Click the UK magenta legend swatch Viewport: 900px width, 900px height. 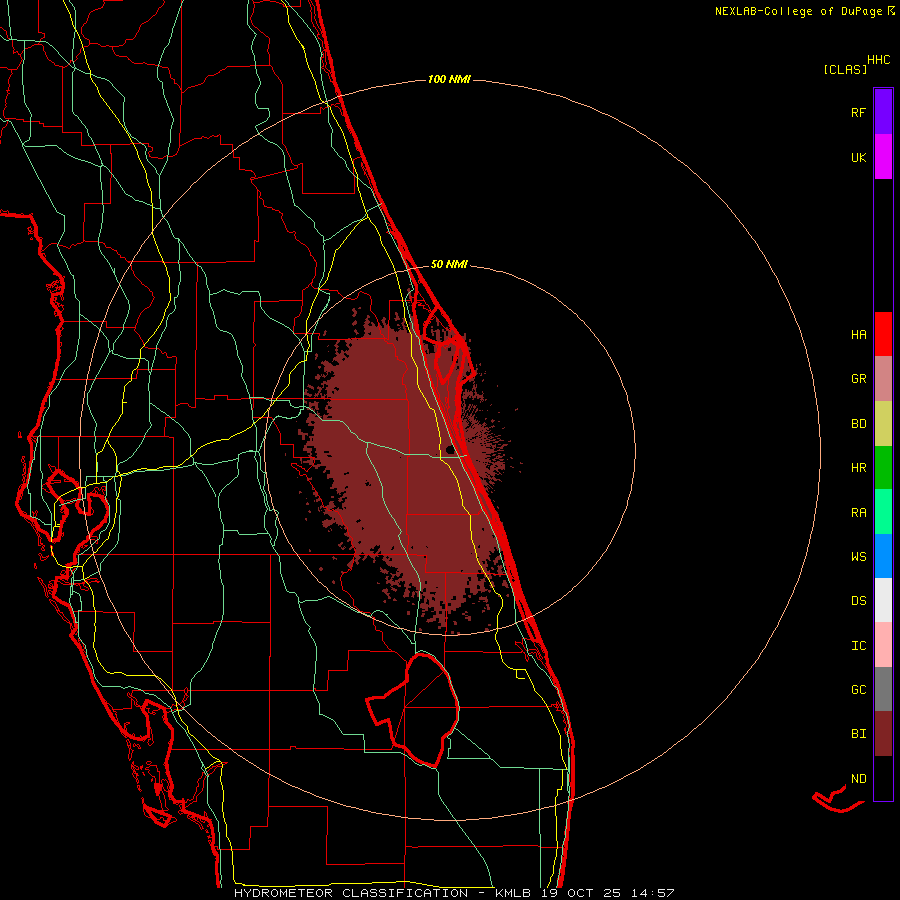point(883,157)
